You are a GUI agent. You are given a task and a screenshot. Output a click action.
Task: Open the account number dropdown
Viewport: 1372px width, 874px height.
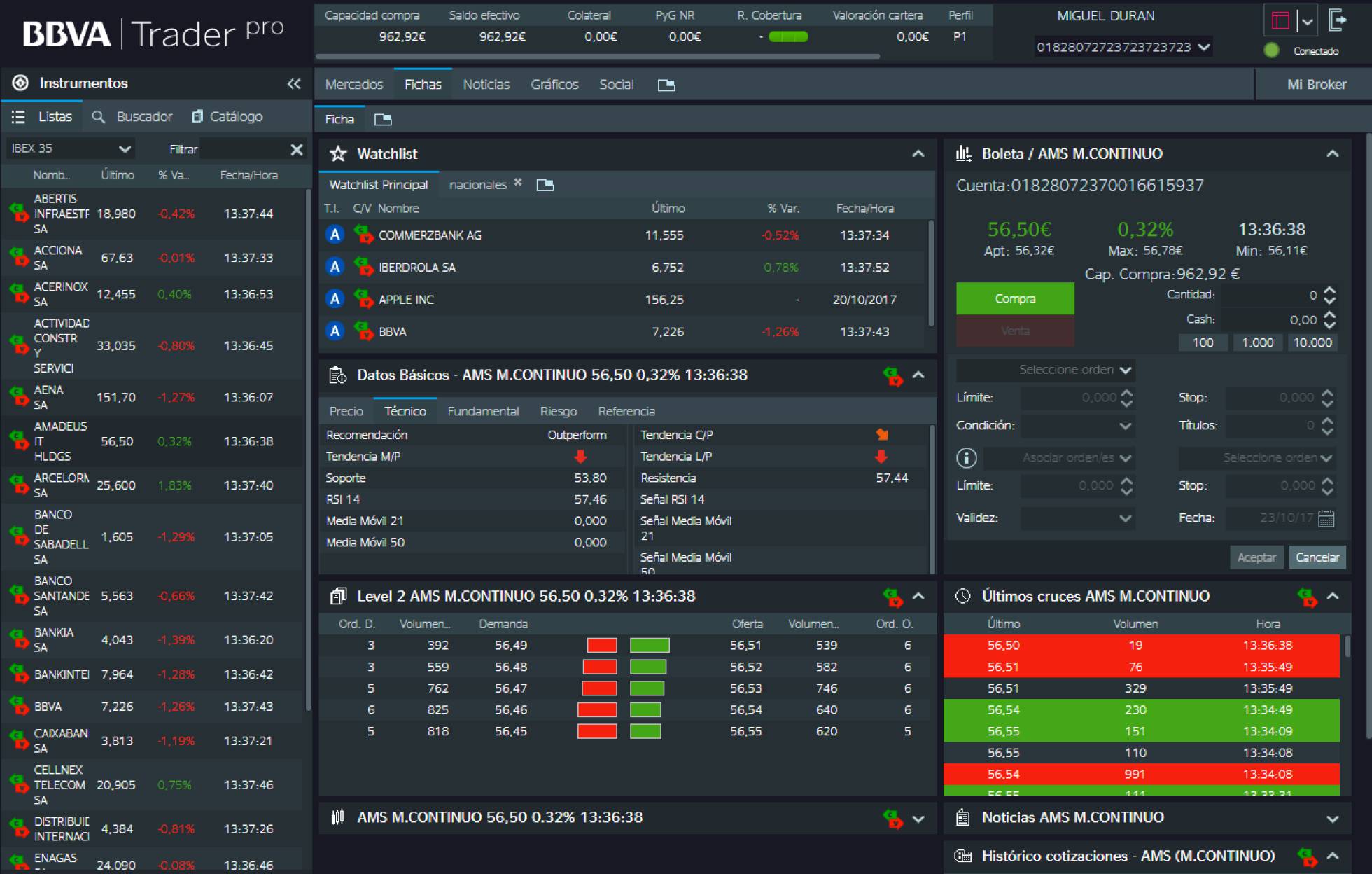click(x=1123, y=47)
